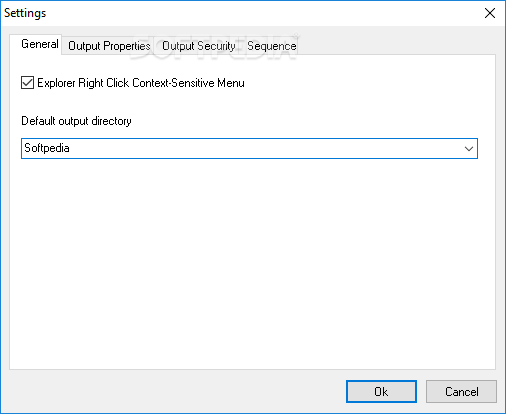Image resolution: width=506 pixels, height=414 pixels.
Task: Untick the Explorer Right Click Context-Sensitive Menu checkbox
Action: tap(27, 83)
